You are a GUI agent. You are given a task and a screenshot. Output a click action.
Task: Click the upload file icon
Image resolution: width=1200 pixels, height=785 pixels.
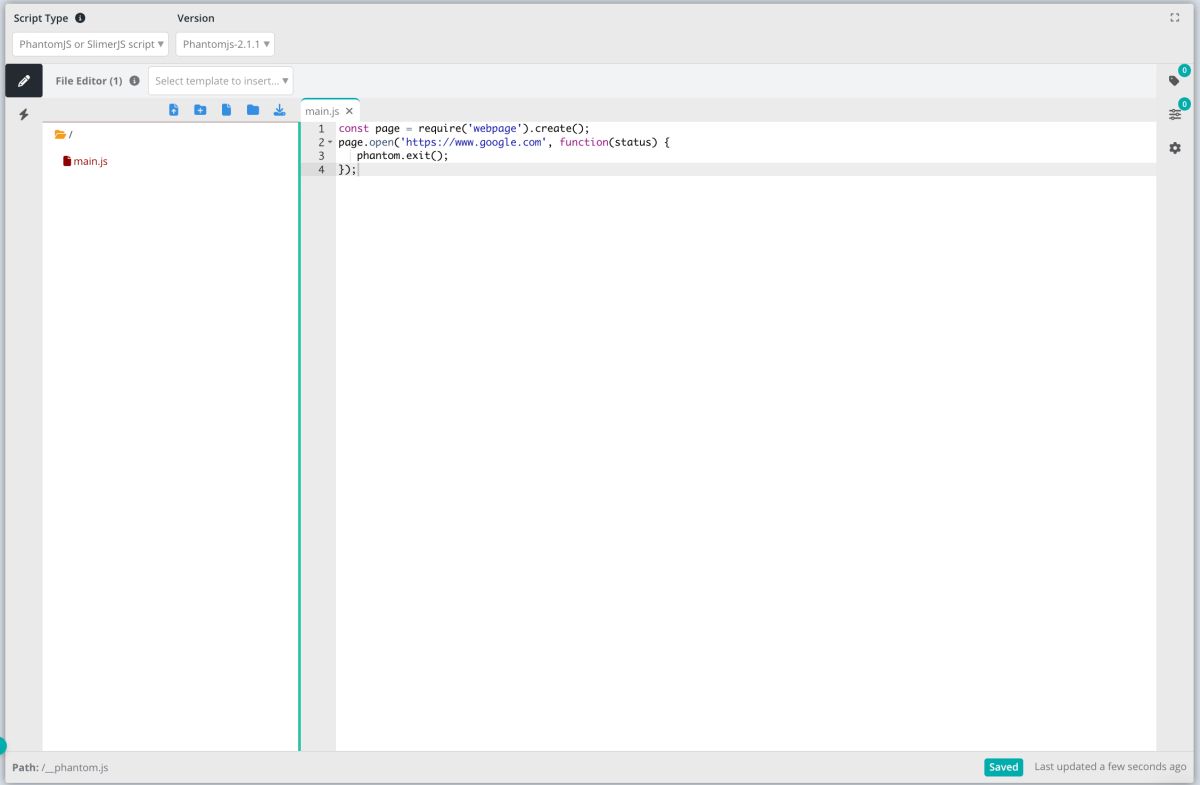pyautogui.click(x=174, y=110)
